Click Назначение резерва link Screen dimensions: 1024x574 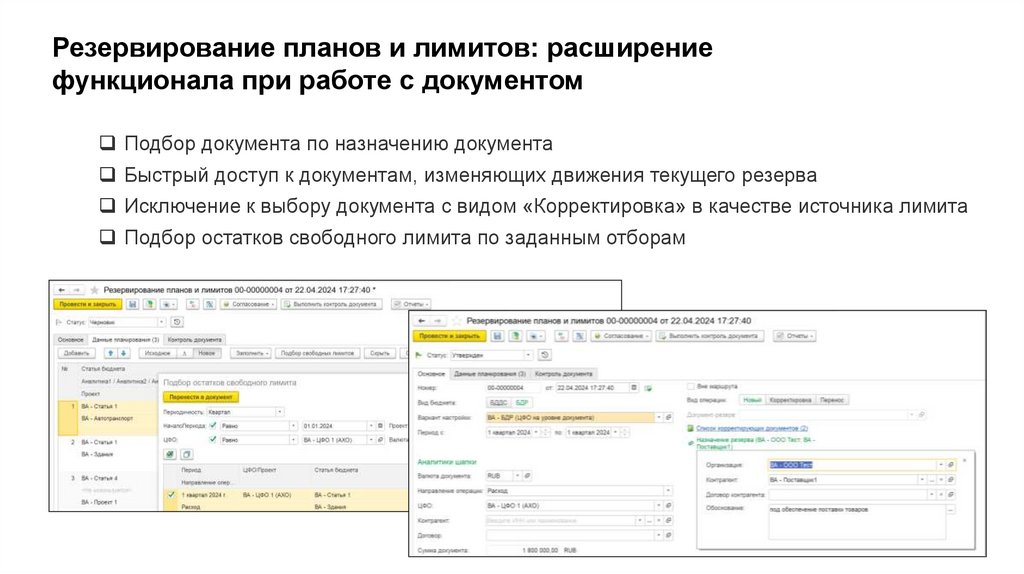(756, 443)
